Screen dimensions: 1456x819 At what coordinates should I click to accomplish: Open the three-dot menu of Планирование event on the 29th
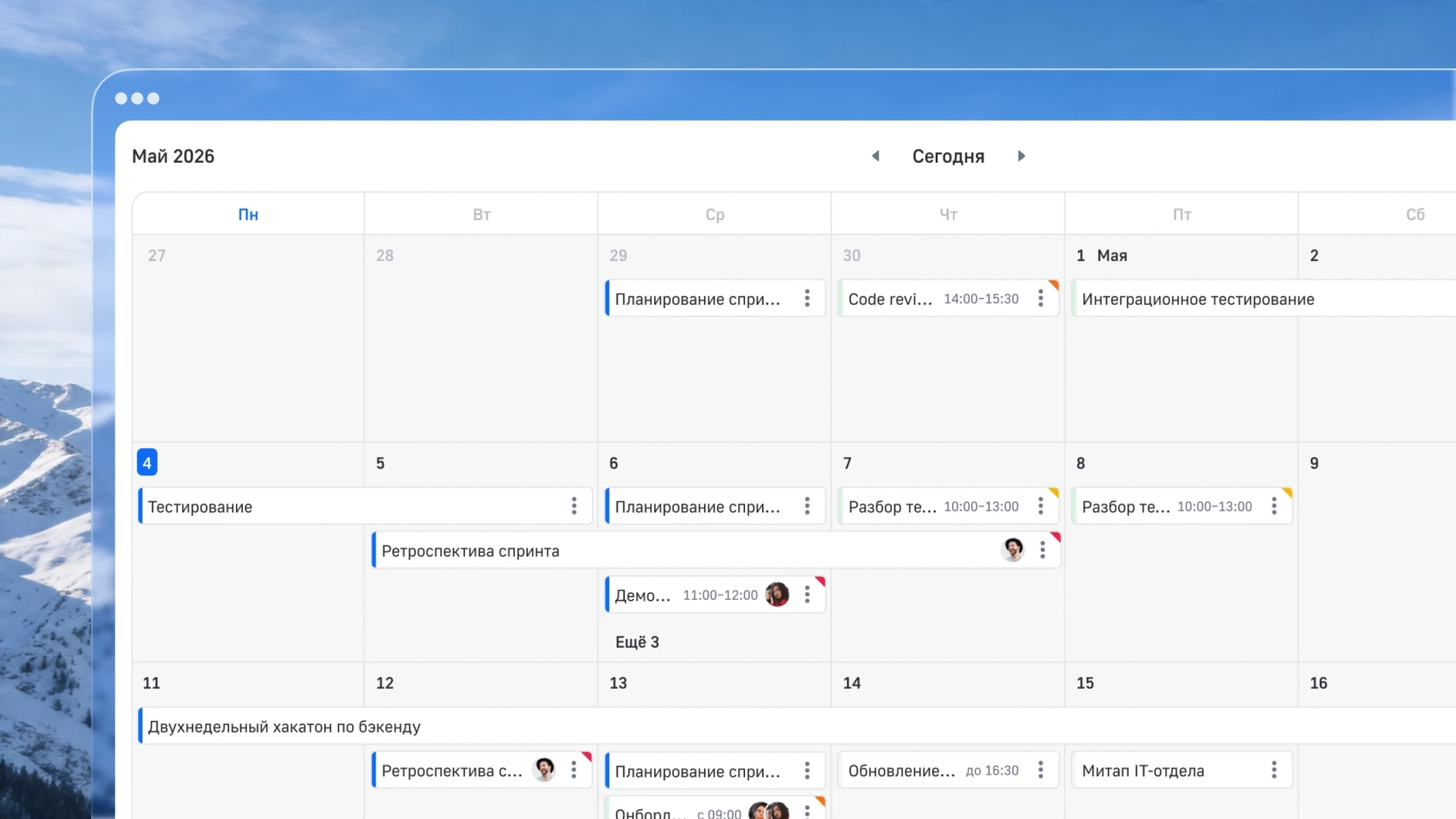(807, 298)
